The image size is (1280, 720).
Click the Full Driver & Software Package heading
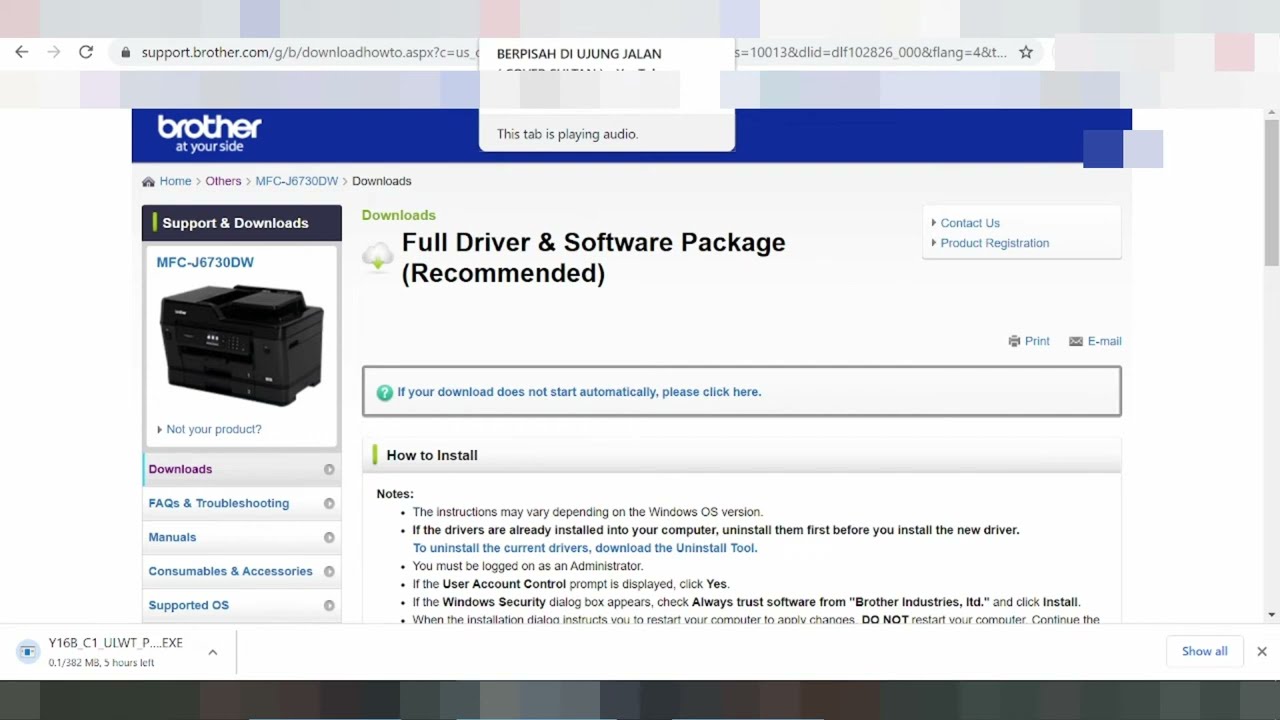pyautogui.click(x=594, y=258)
